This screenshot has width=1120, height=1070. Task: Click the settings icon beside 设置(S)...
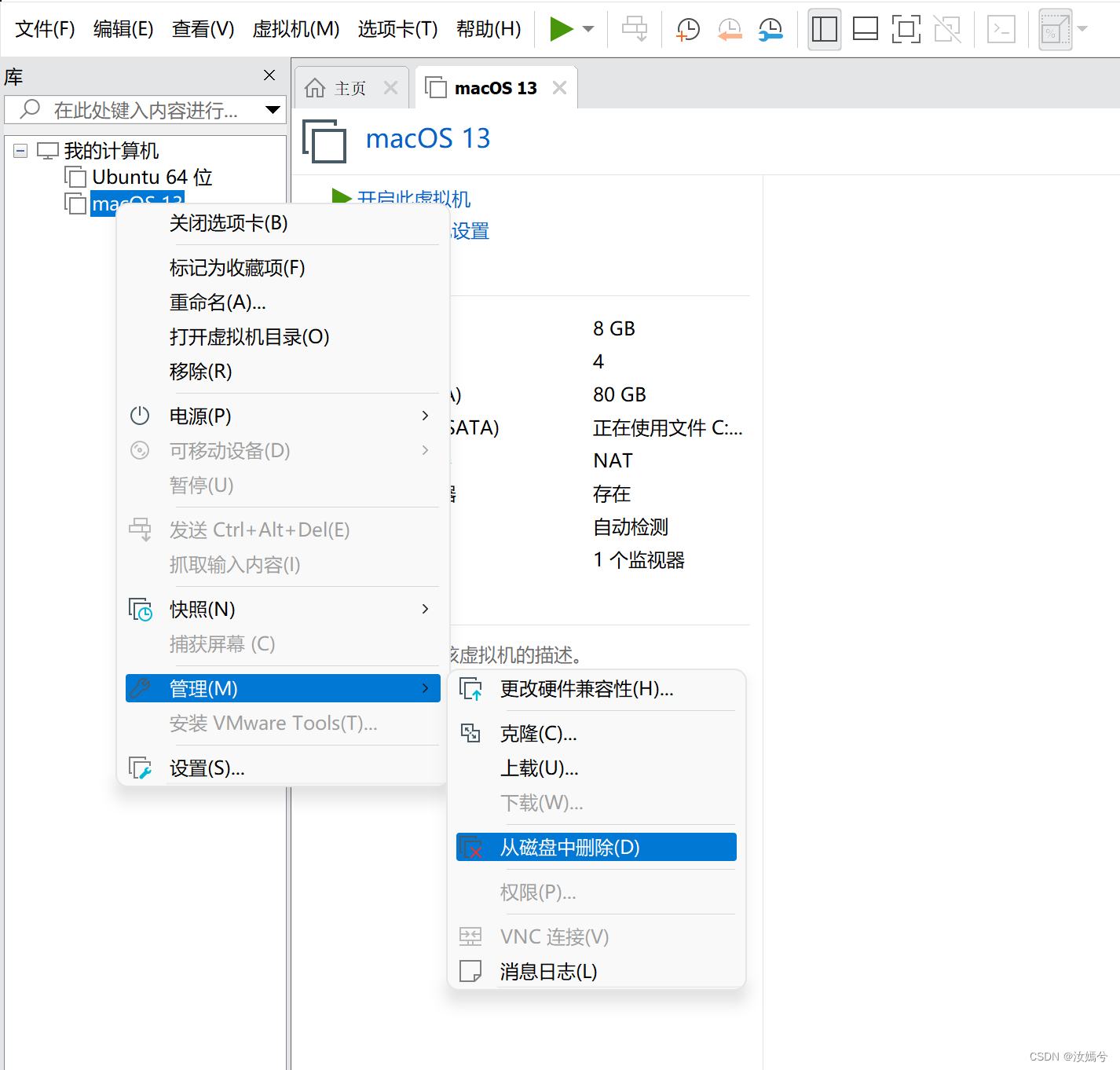click(x=141, y=768)
